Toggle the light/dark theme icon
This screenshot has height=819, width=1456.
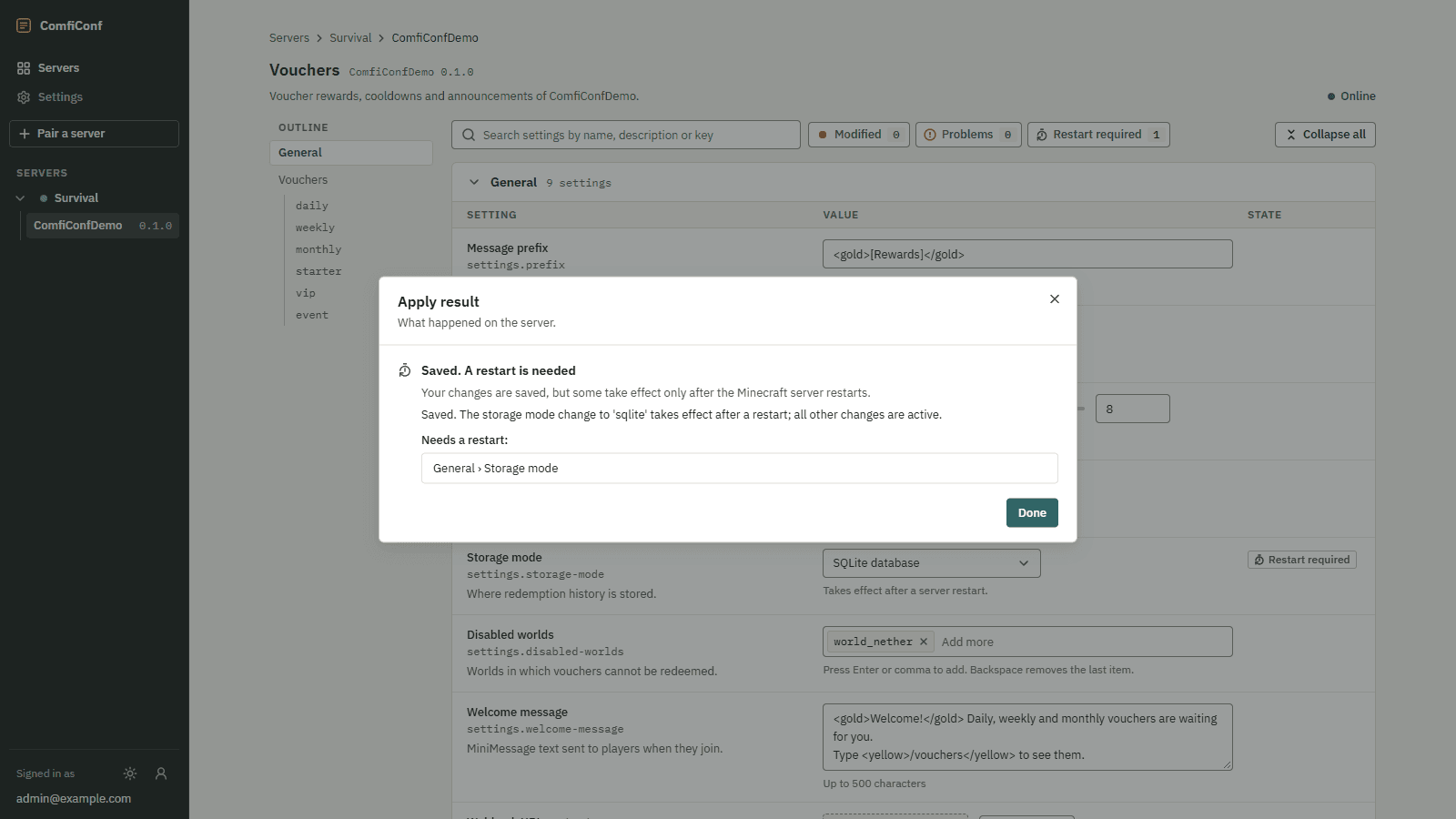click(130, 773)
